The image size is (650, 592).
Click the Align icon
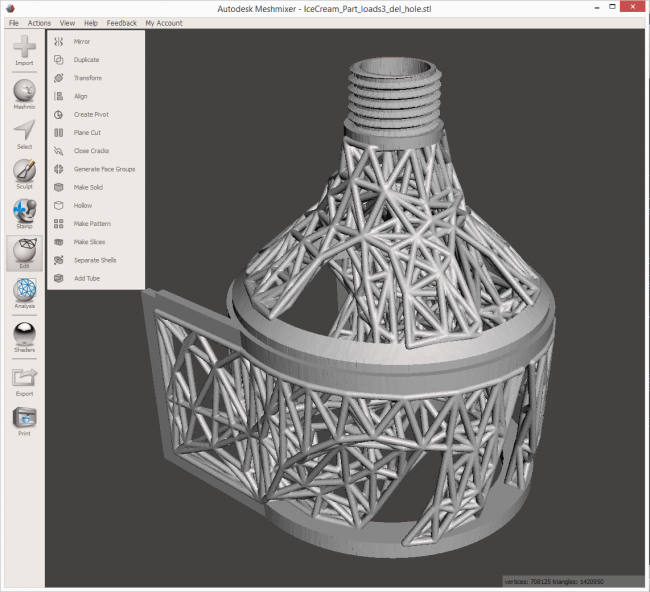pos(58,96)
